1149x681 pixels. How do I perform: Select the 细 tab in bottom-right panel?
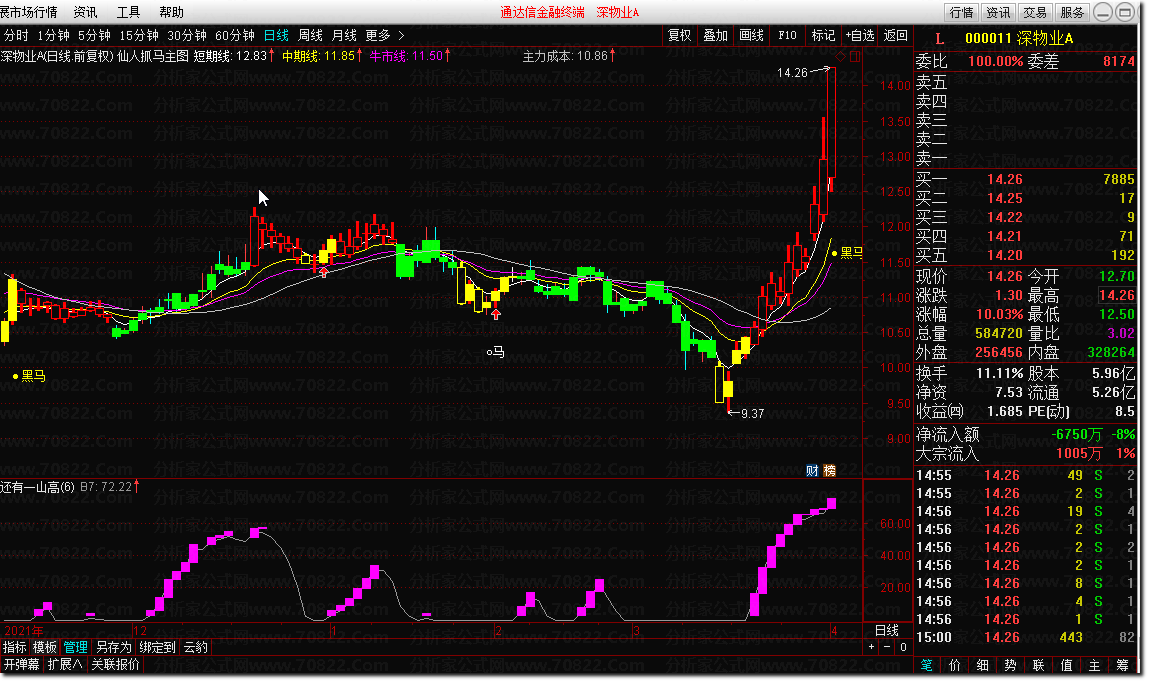983,666
